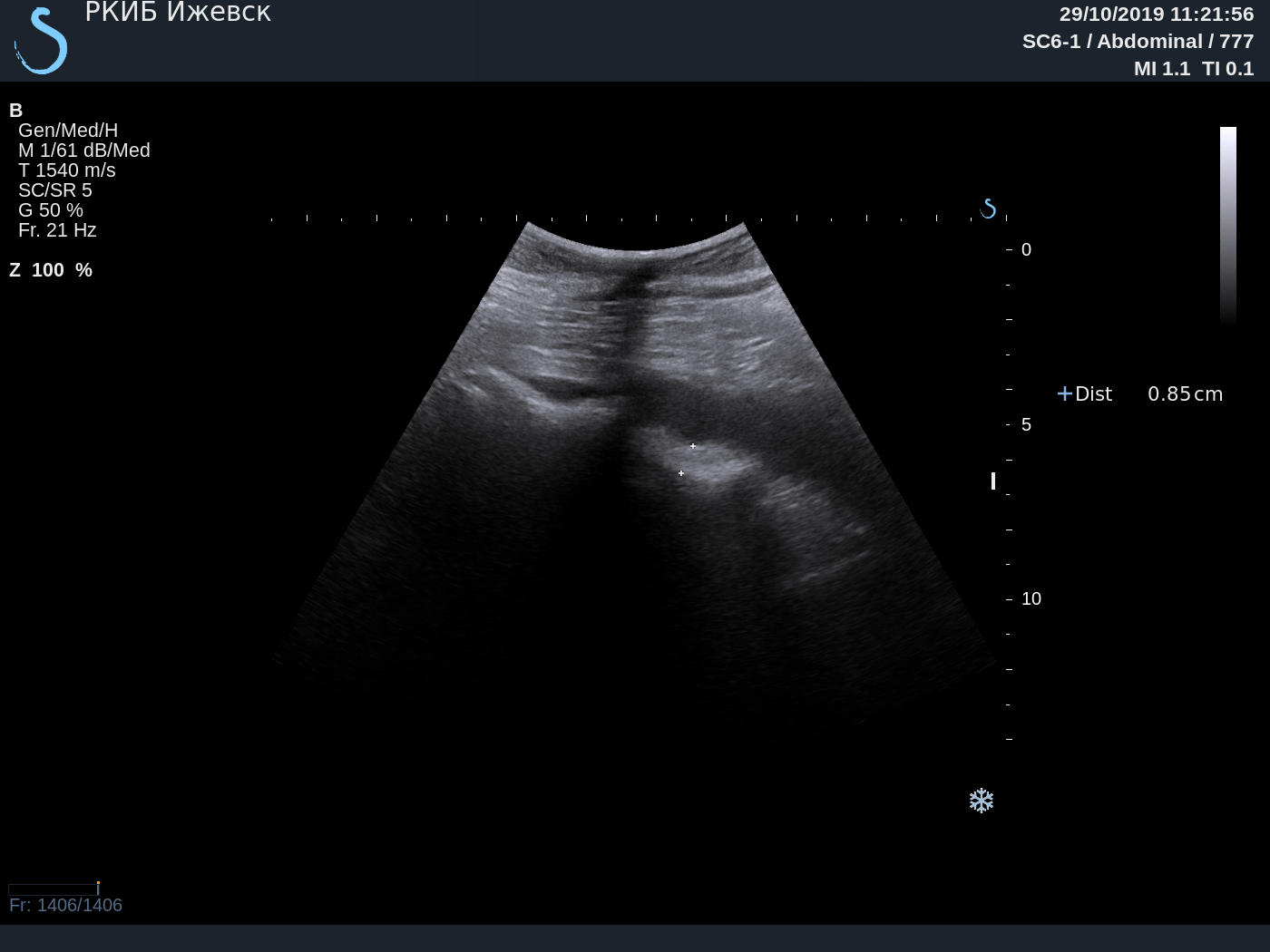Click the 'Z 100 %' zoom value
The height and width of the screenshot is (952, 1270).
(x=51, y=270)
